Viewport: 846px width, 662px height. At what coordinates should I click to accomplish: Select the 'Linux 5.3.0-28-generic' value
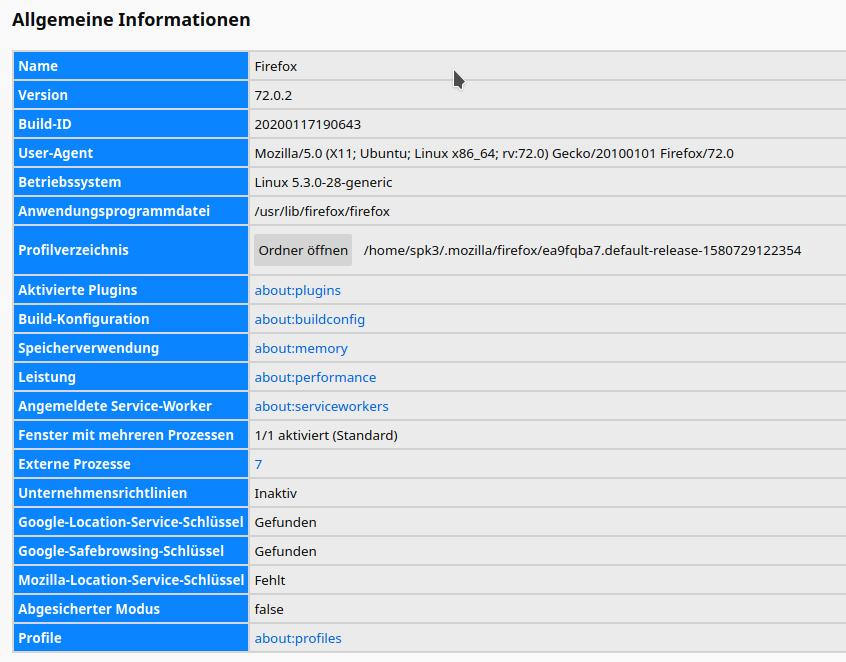tap(323, 182)
